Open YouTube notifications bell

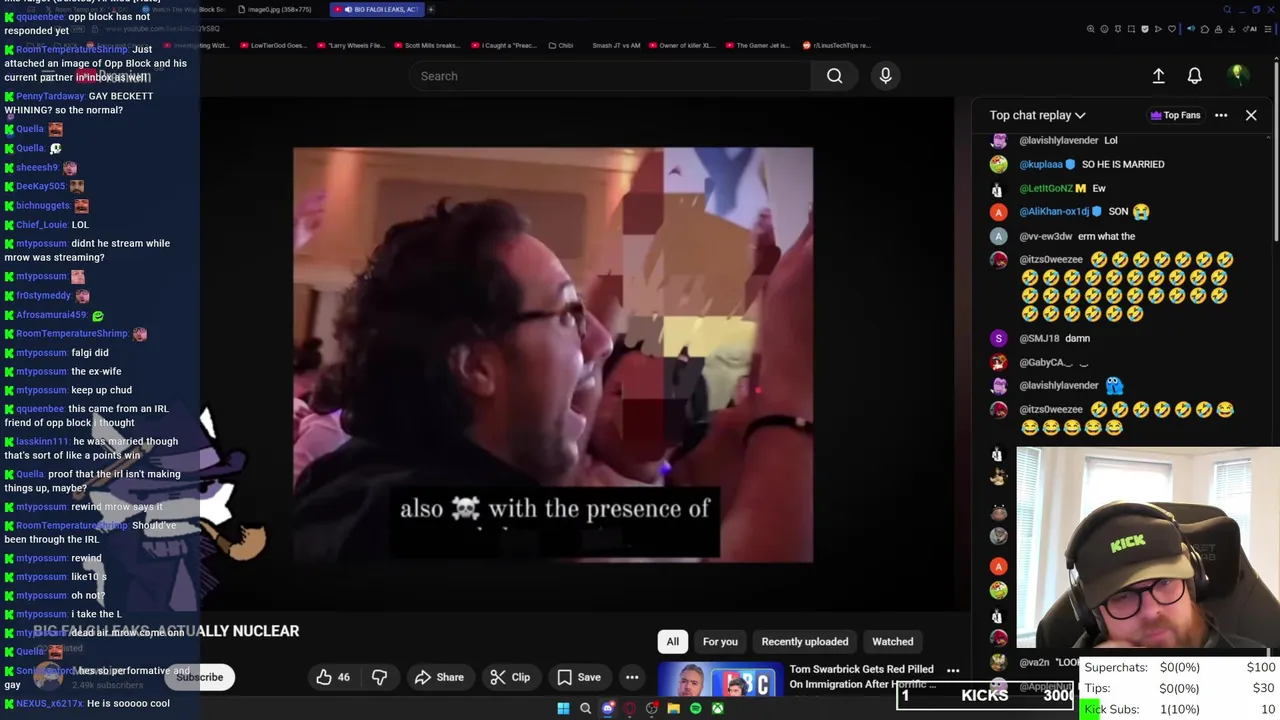pyautogui.click(x=1194, y=76)
